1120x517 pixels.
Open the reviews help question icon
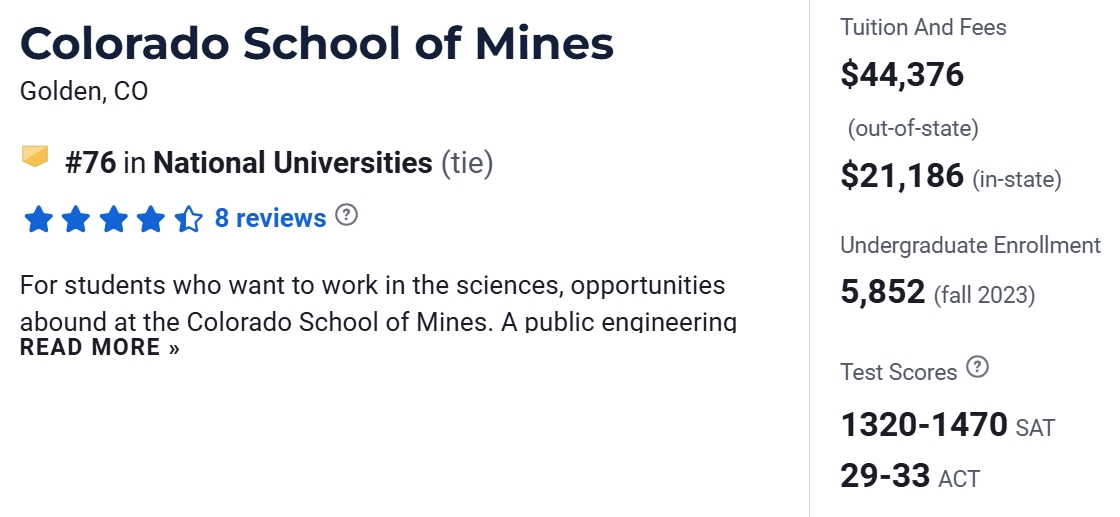point(346,215)
